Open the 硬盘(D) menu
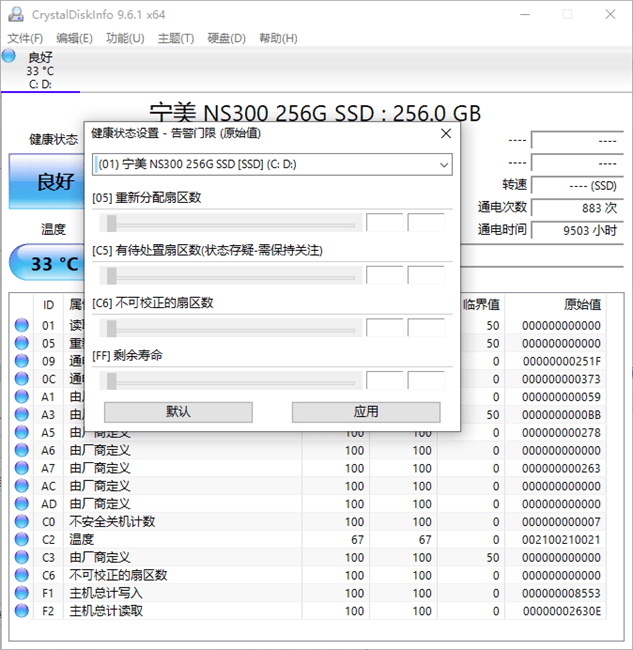Viewport: 633px width, 650px height. click(226, 38)
